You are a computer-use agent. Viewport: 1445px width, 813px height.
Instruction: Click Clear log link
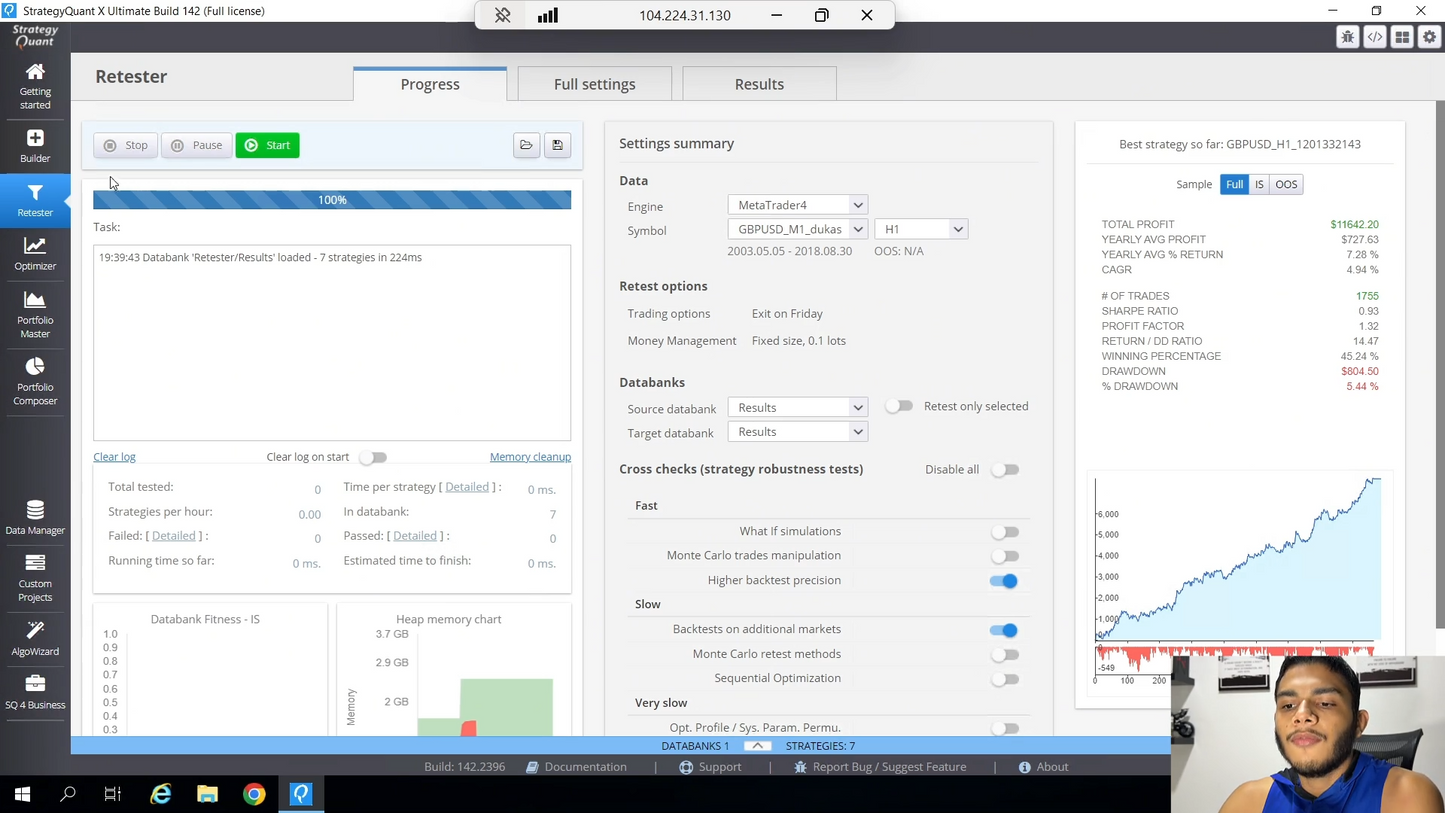click(114, 457)
